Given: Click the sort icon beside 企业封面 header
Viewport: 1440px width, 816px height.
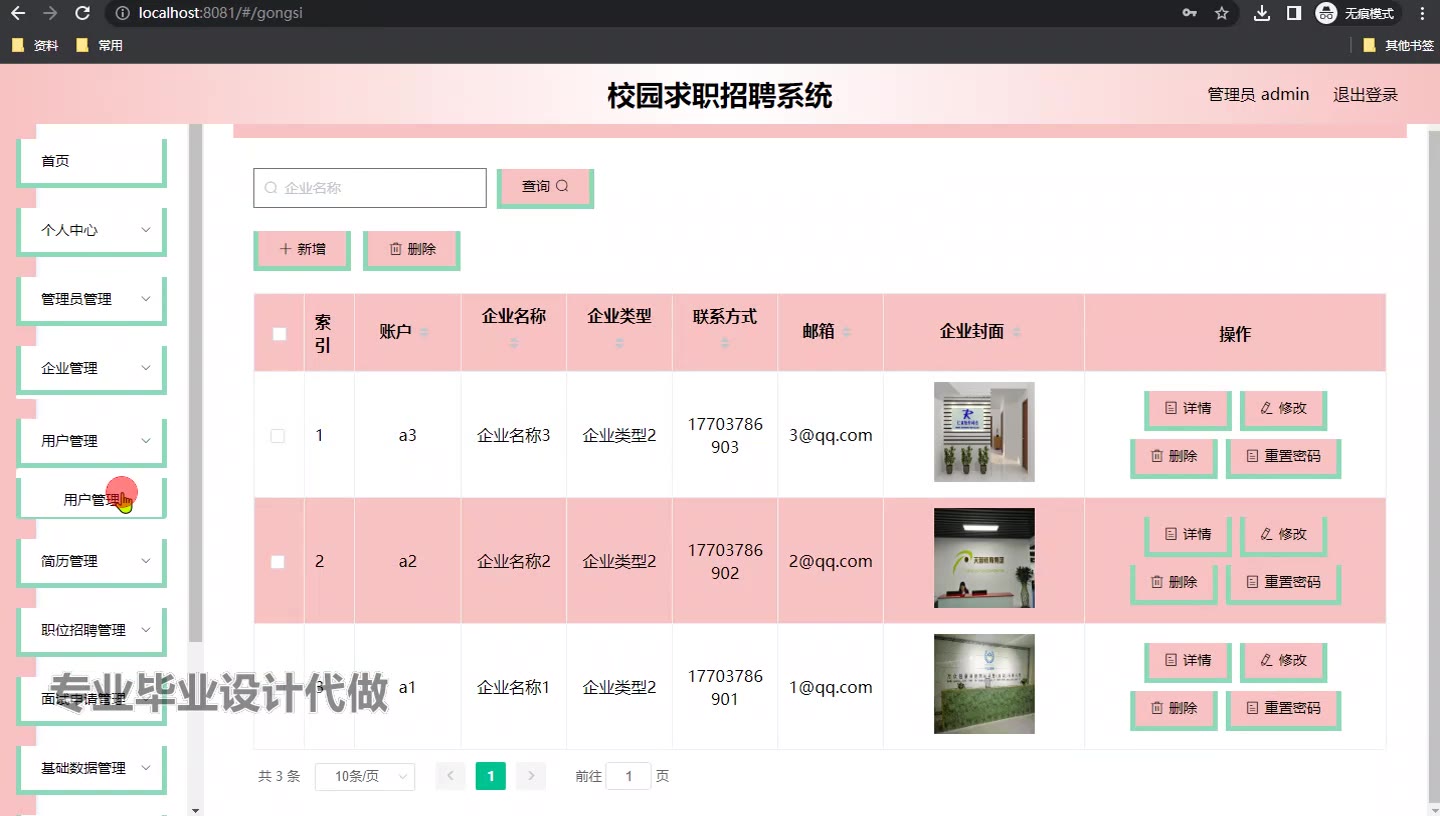Looking at the screenshot, I should click(1016, 332).
